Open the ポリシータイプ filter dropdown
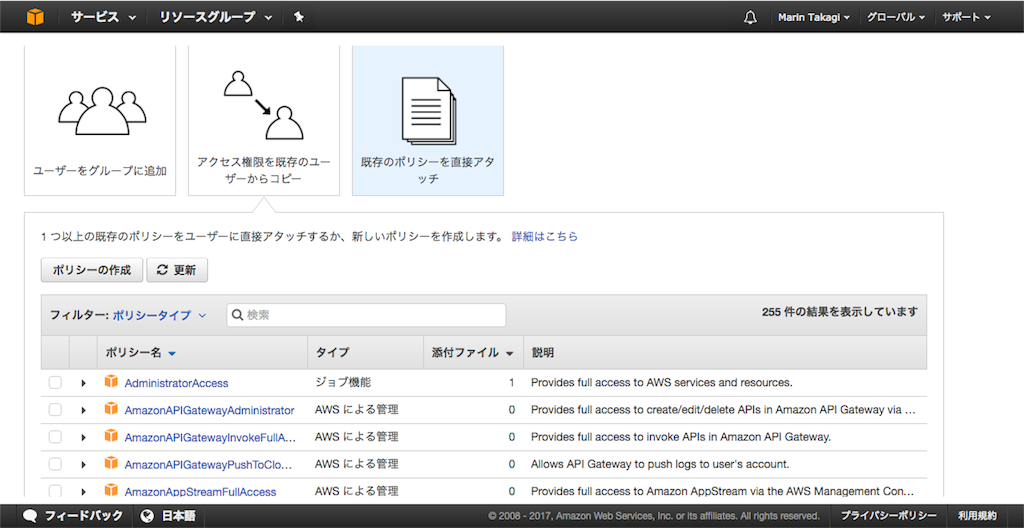 (159, 315)
